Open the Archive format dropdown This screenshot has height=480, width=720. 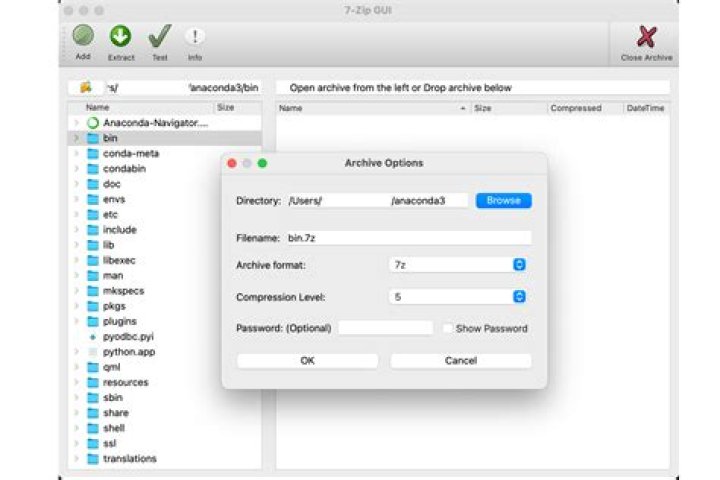point(457,265)
